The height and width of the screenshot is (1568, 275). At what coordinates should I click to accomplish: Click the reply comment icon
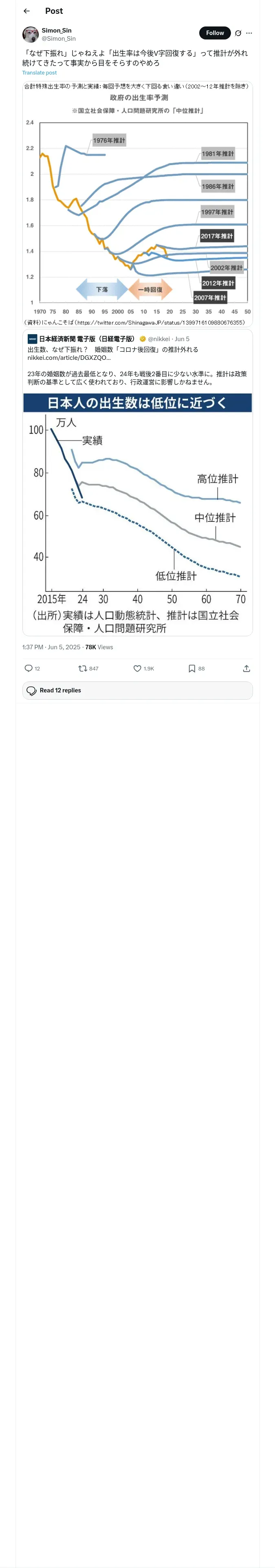tap(29, 668)
